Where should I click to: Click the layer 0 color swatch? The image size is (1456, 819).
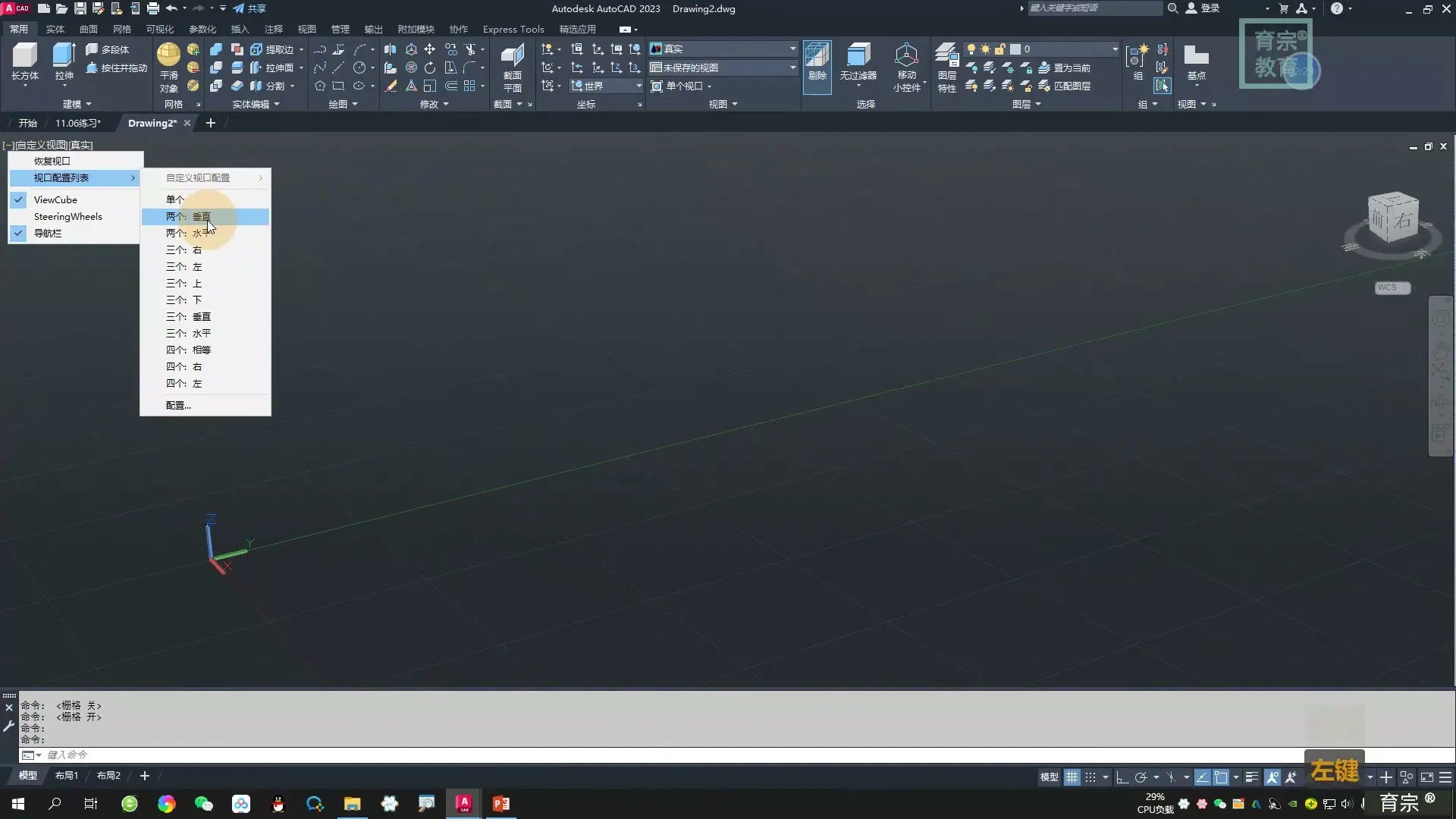pos(1015,49)
